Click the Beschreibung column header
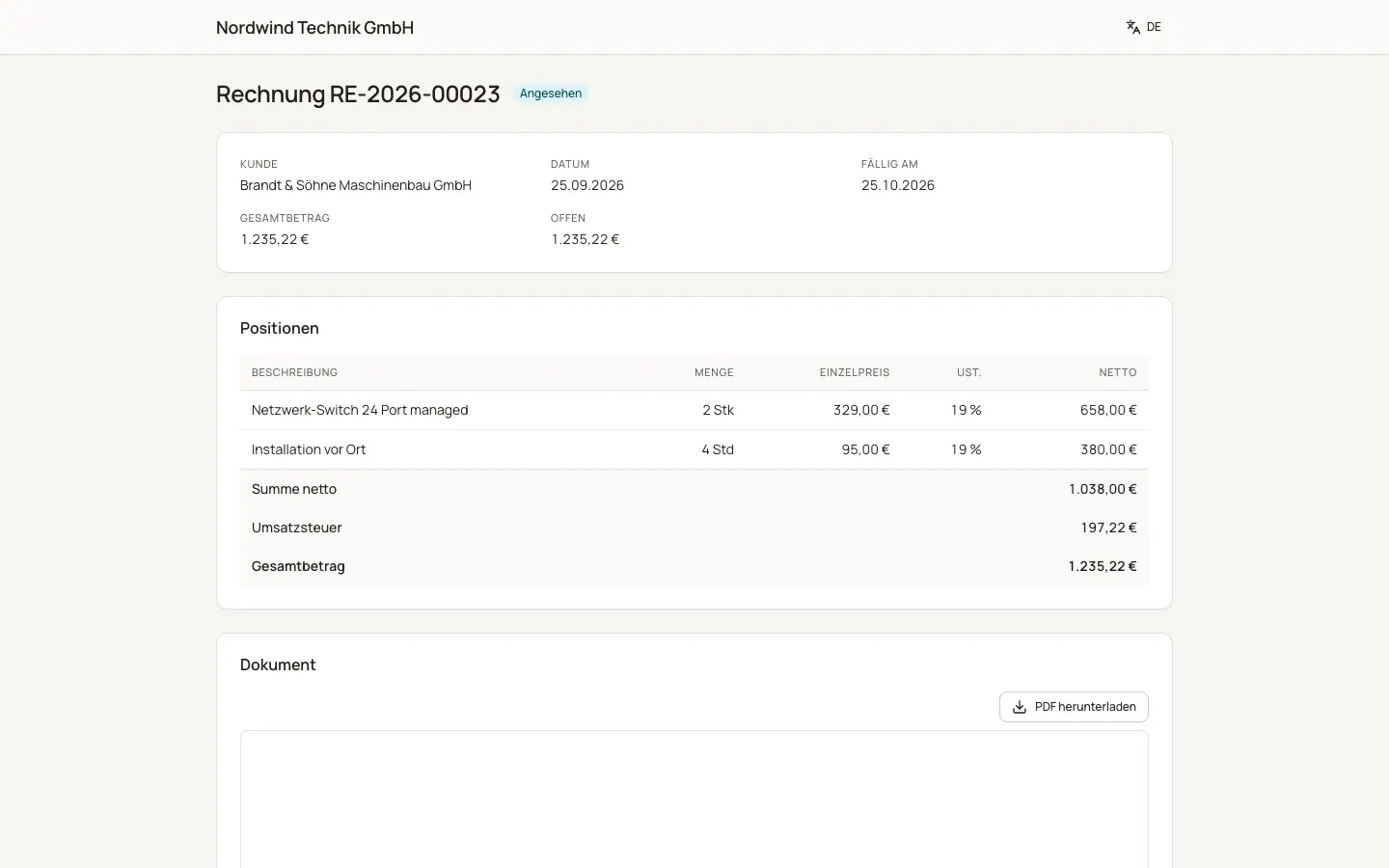 (294, 372)
